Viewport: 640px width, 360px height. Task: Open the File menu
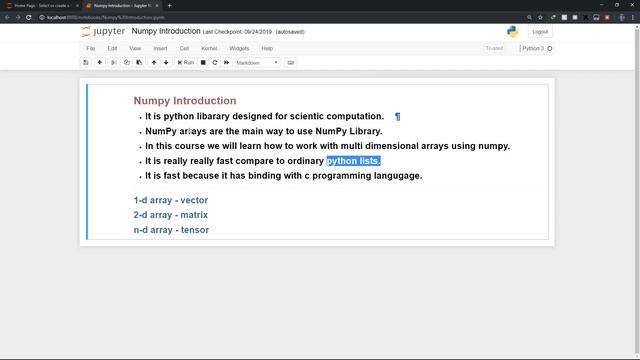pyautogui.click(x=91, y=48)
